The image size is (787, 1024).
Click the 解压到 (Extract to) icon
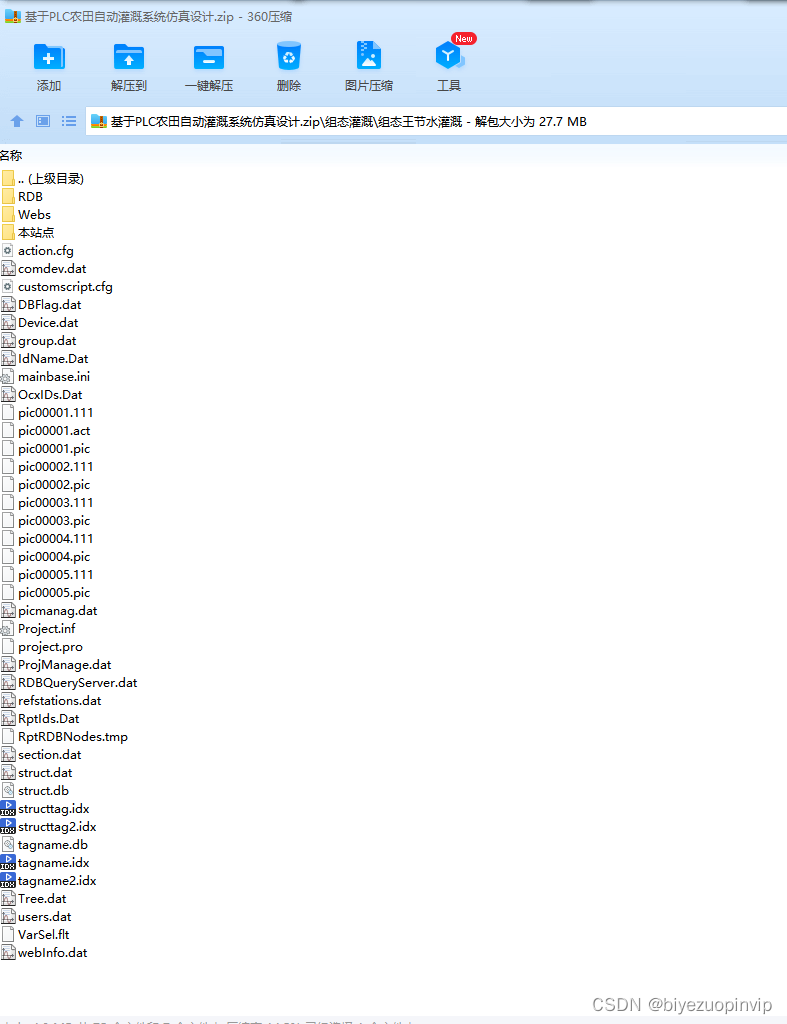(x=129, y=57)
